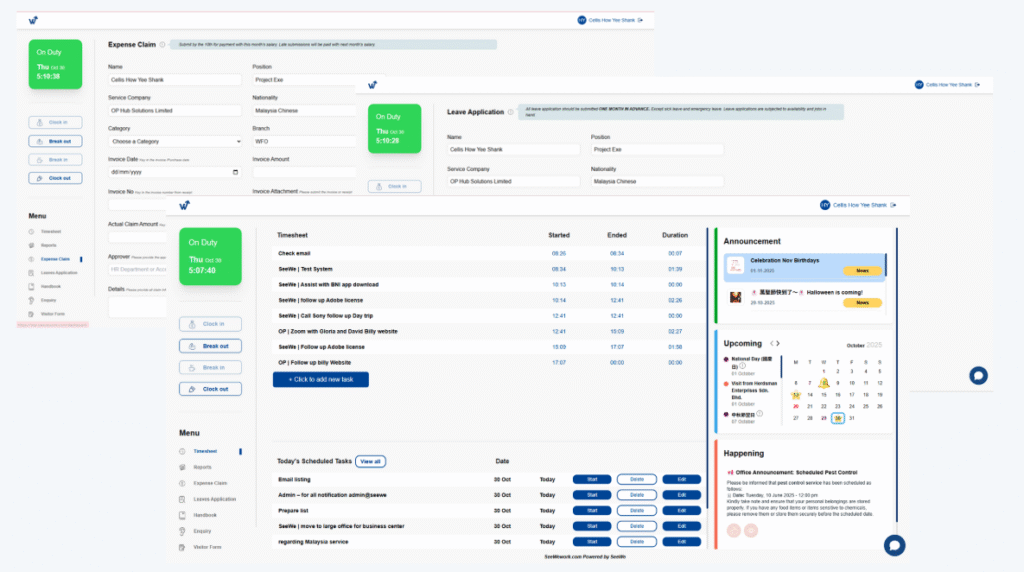Open the calendar picker icon in Invoice Date

[x=235, y=172]
